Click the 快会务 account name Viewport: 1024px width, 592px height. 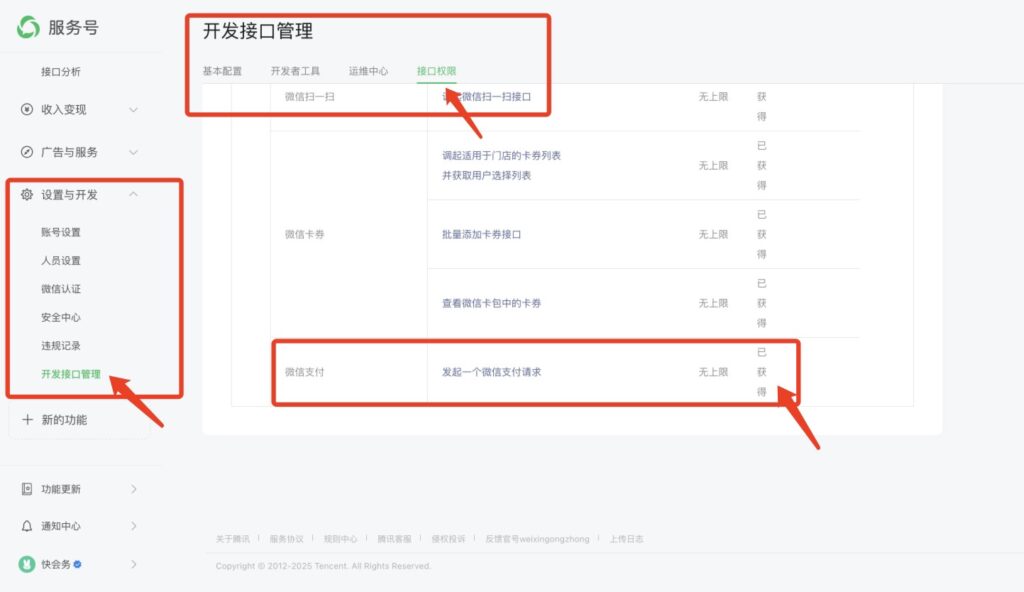tap(56, 564)
